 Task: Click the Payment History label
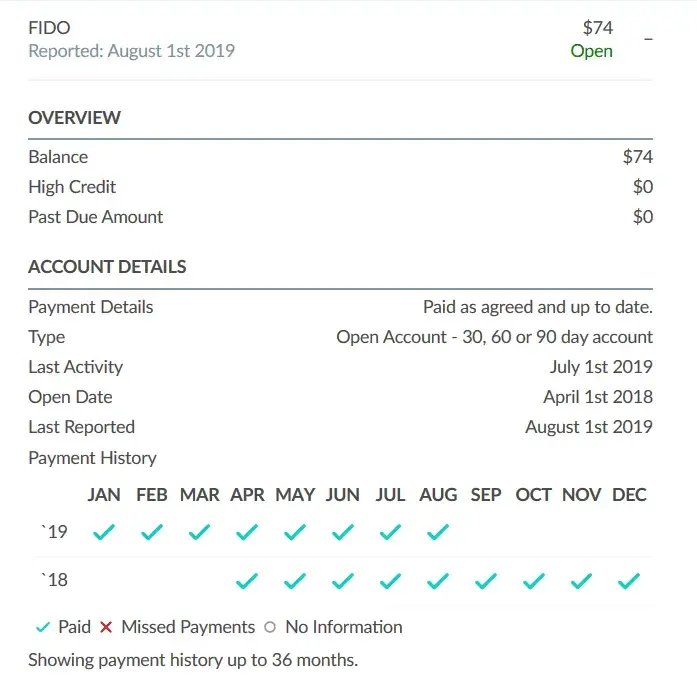pos(92,458)
